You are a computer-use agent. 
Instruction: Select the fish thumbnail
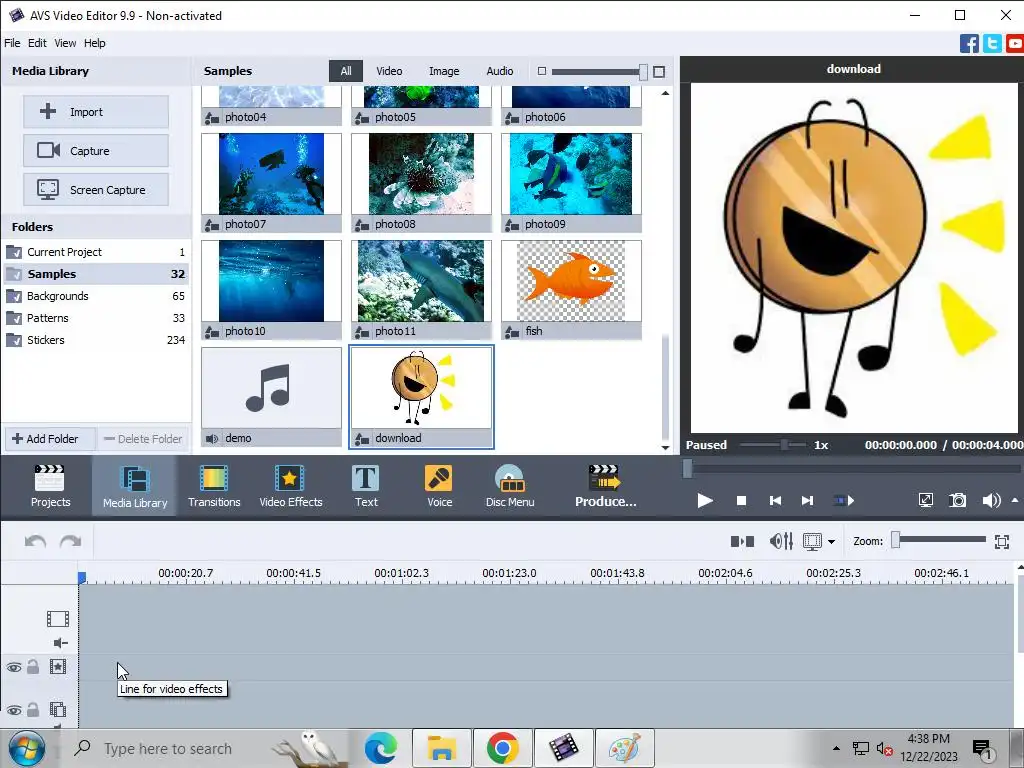[x=571, y=289]
